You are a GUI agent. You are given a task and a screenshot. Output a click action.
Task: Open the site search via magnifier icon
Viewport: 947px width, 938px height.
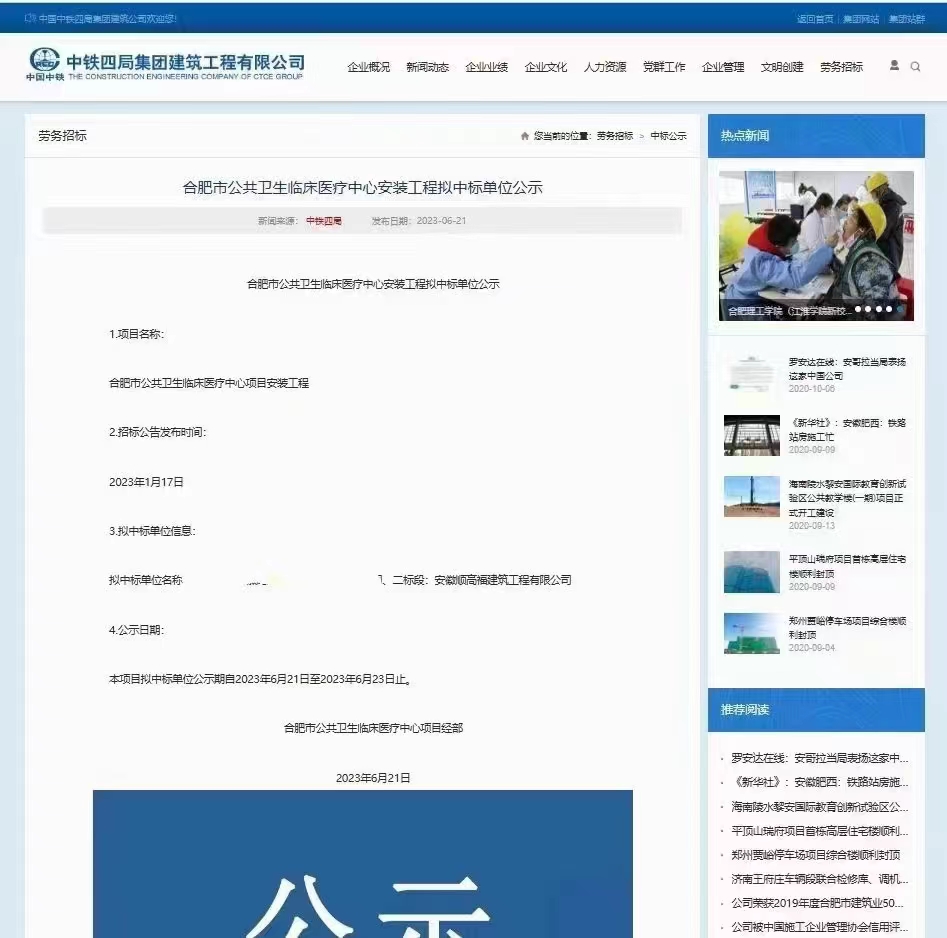pos(915,66)
